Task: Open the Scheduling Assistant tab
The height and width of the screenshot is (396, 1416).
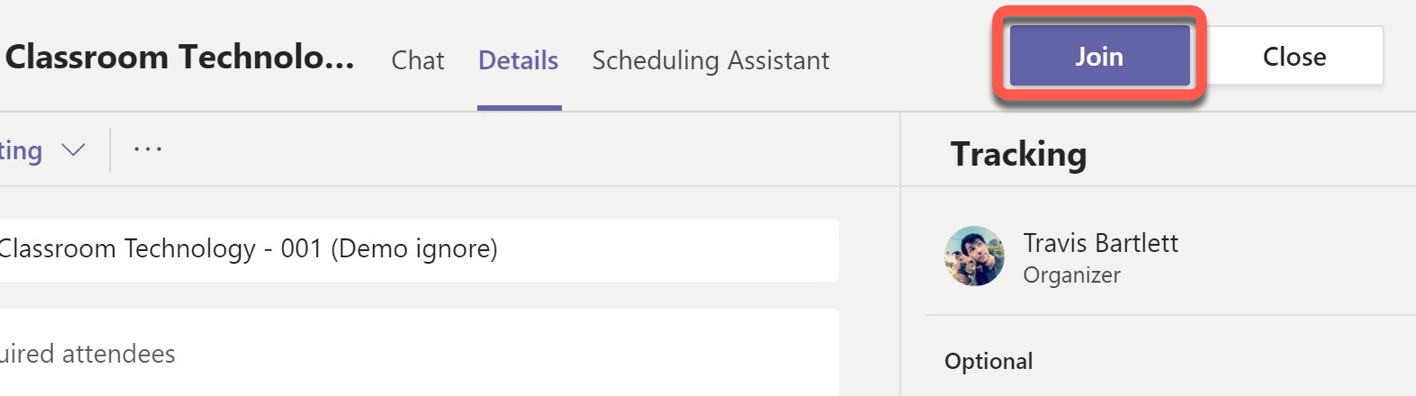Action: (x=710, y=60)
